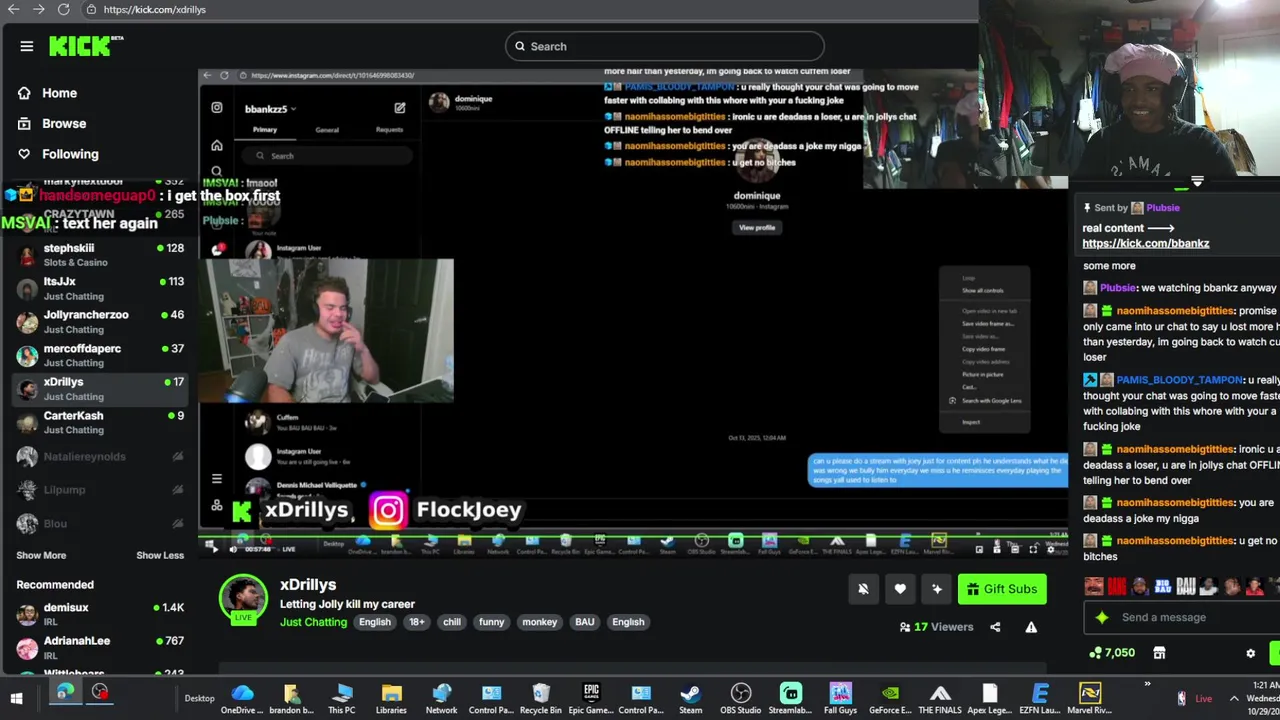
Task: Go back in browser
Action: [x=14, y=9]
